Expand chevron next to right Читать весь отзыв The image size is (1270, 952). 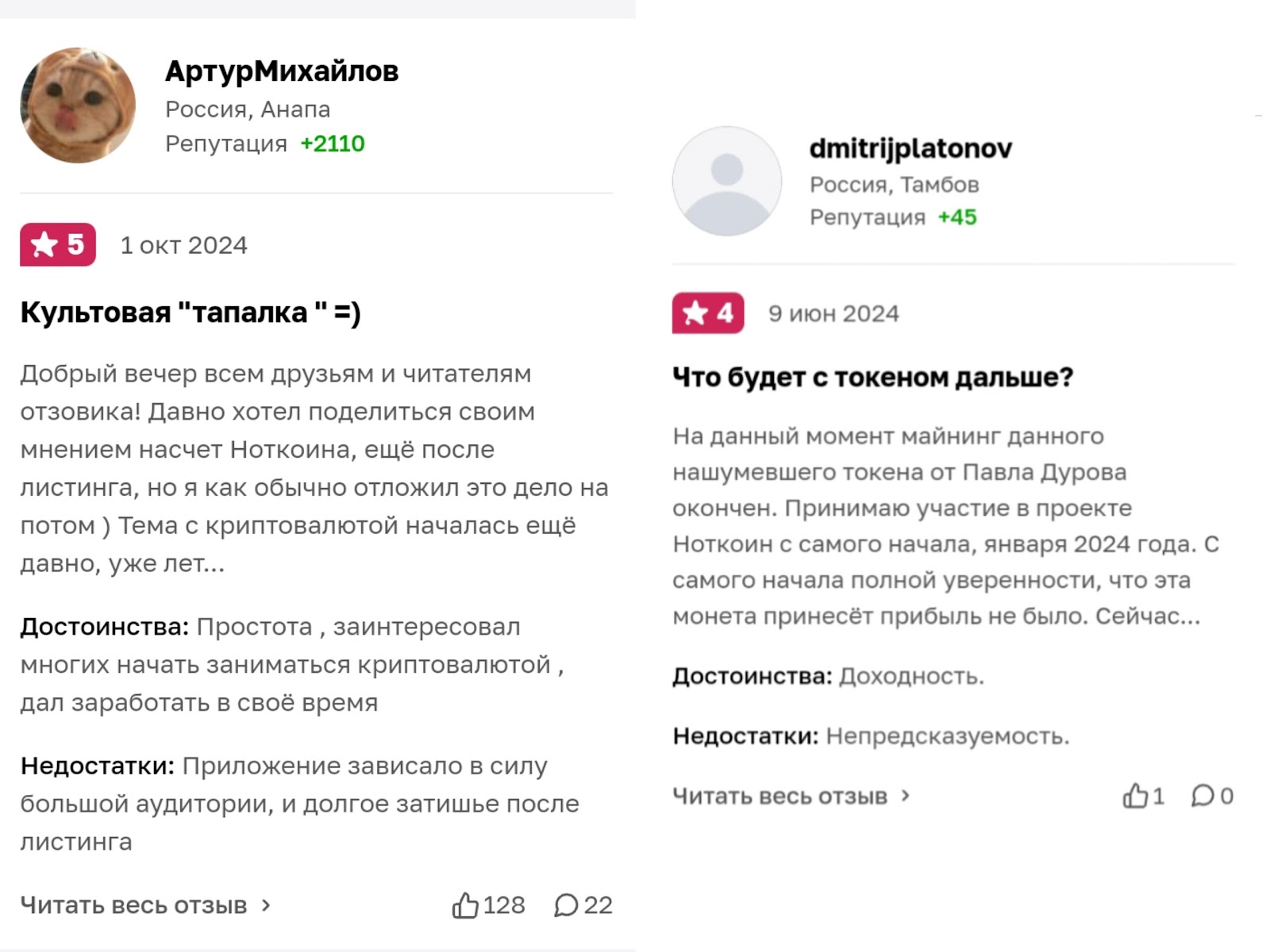[x=906, y=796]
